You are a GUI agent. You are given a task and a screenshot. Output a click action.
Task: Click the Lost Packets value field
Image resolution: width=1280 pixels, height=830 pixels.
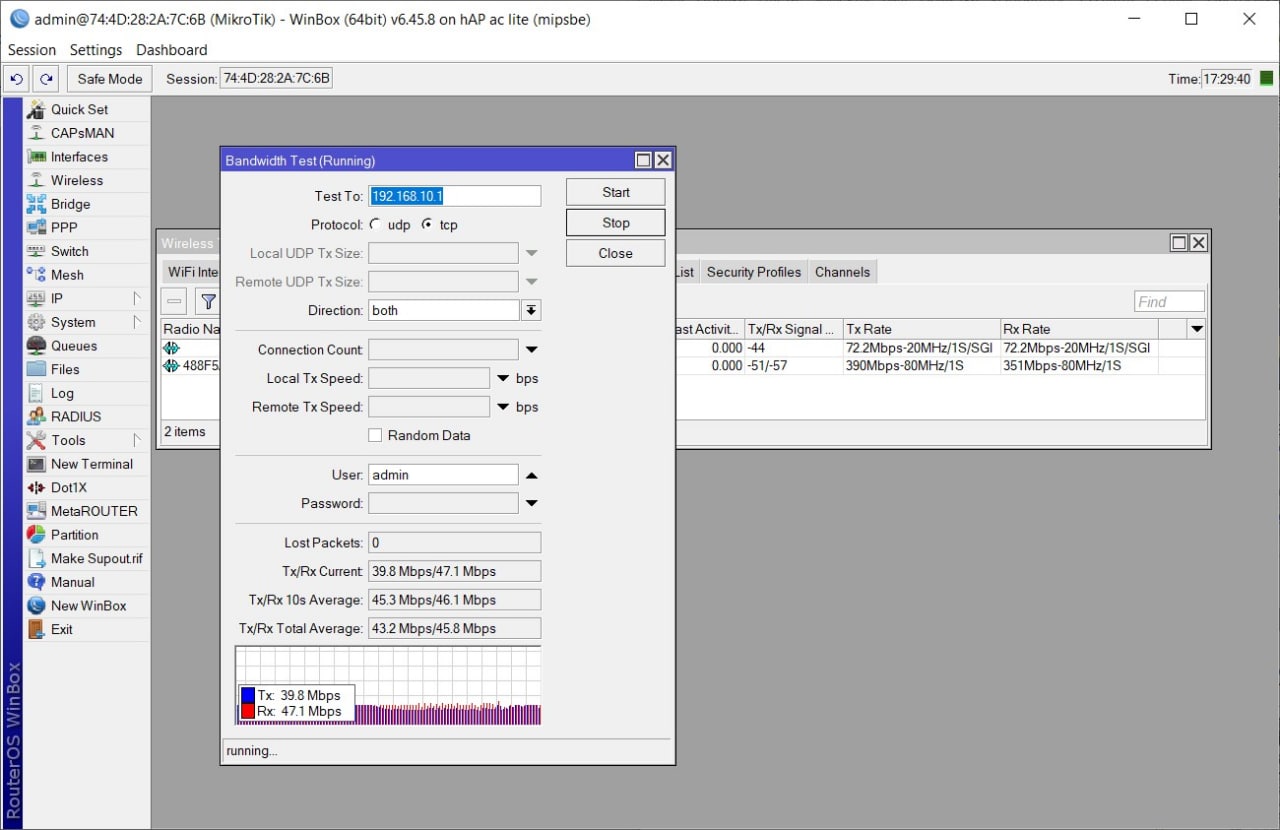455,543
